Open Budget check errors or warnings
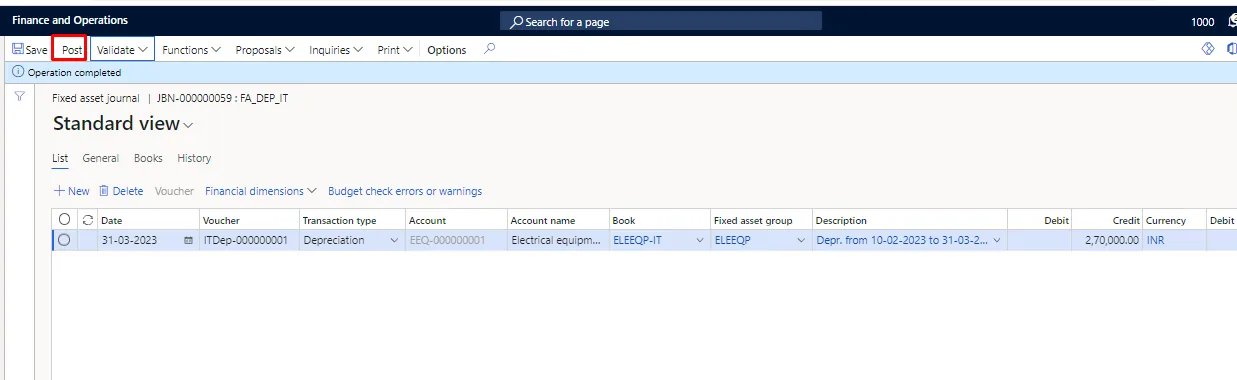This screenshot has width=1237, height=380. (x=405, y=191)
